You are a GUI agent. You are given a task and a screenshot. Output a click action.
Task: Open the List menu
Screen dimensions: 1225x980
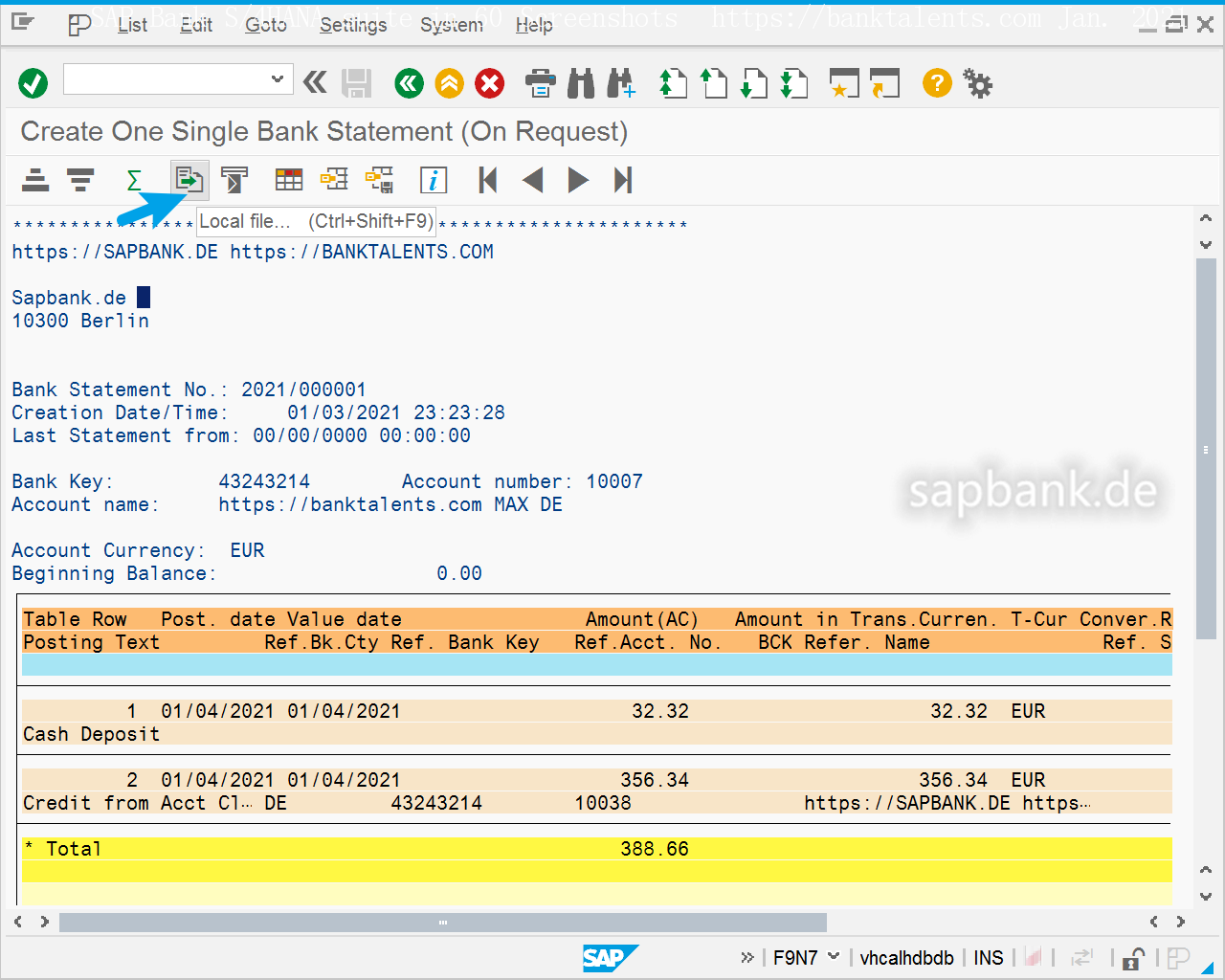(132, 25)
